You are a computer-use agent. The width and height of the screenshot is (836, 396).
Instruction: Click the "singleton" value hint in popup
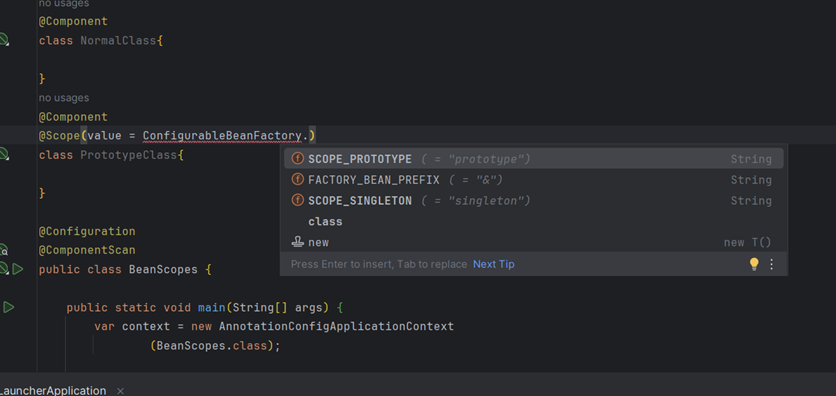point(476,200)
